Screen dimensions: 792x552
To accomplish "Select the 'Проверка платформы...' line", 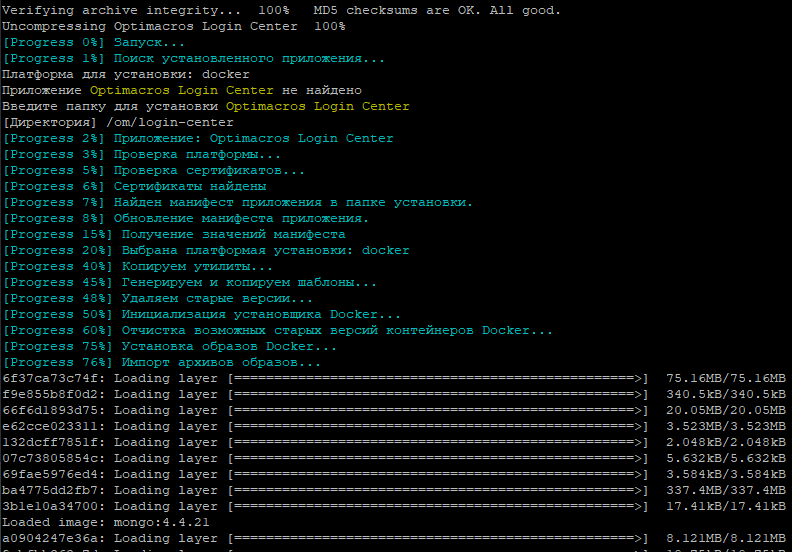I will [141, 155].
